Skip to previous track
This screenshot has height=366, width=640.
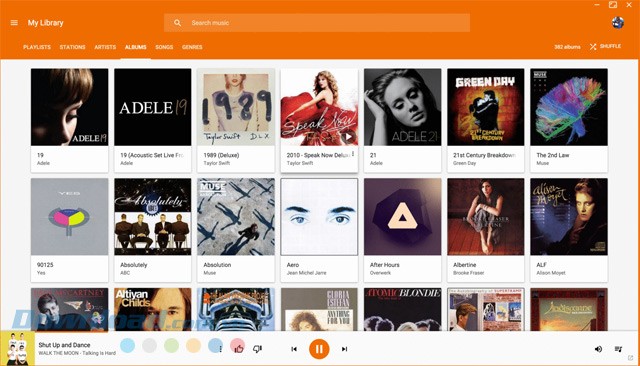coord(294,349)
